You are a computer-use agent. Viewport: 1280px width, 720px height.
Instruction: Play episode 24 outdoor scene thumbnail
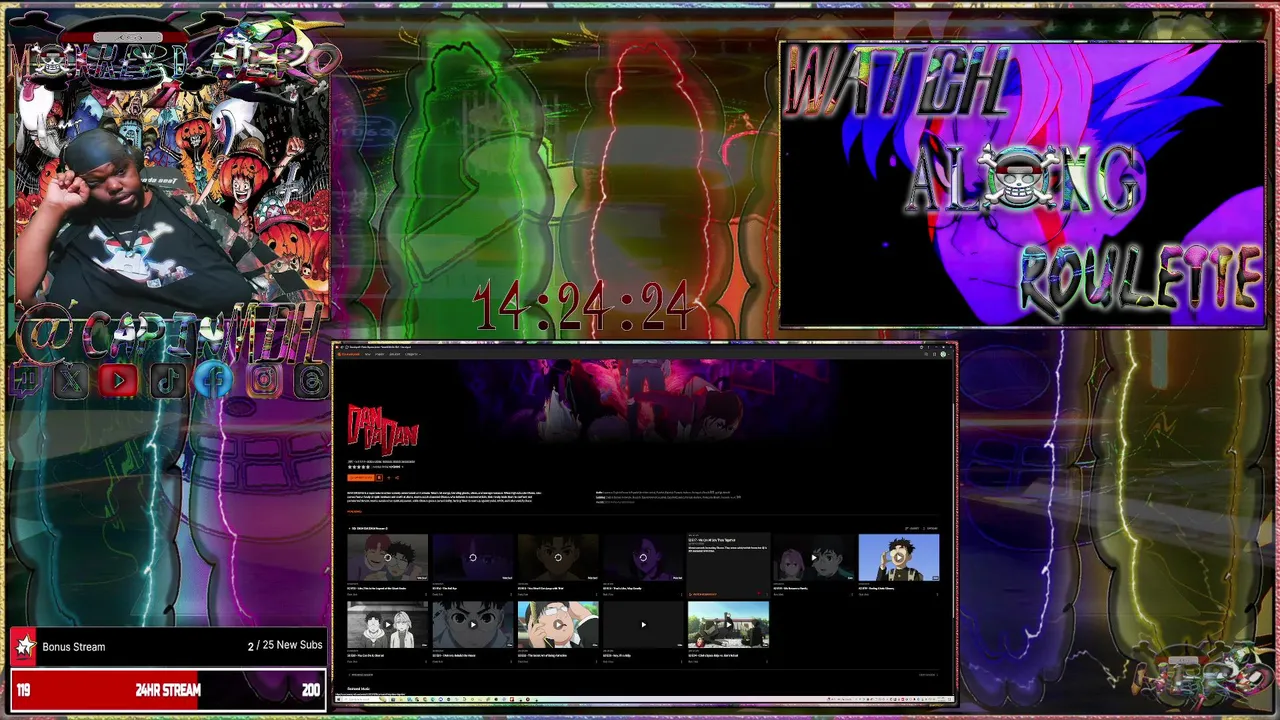[x=728, y=624]
